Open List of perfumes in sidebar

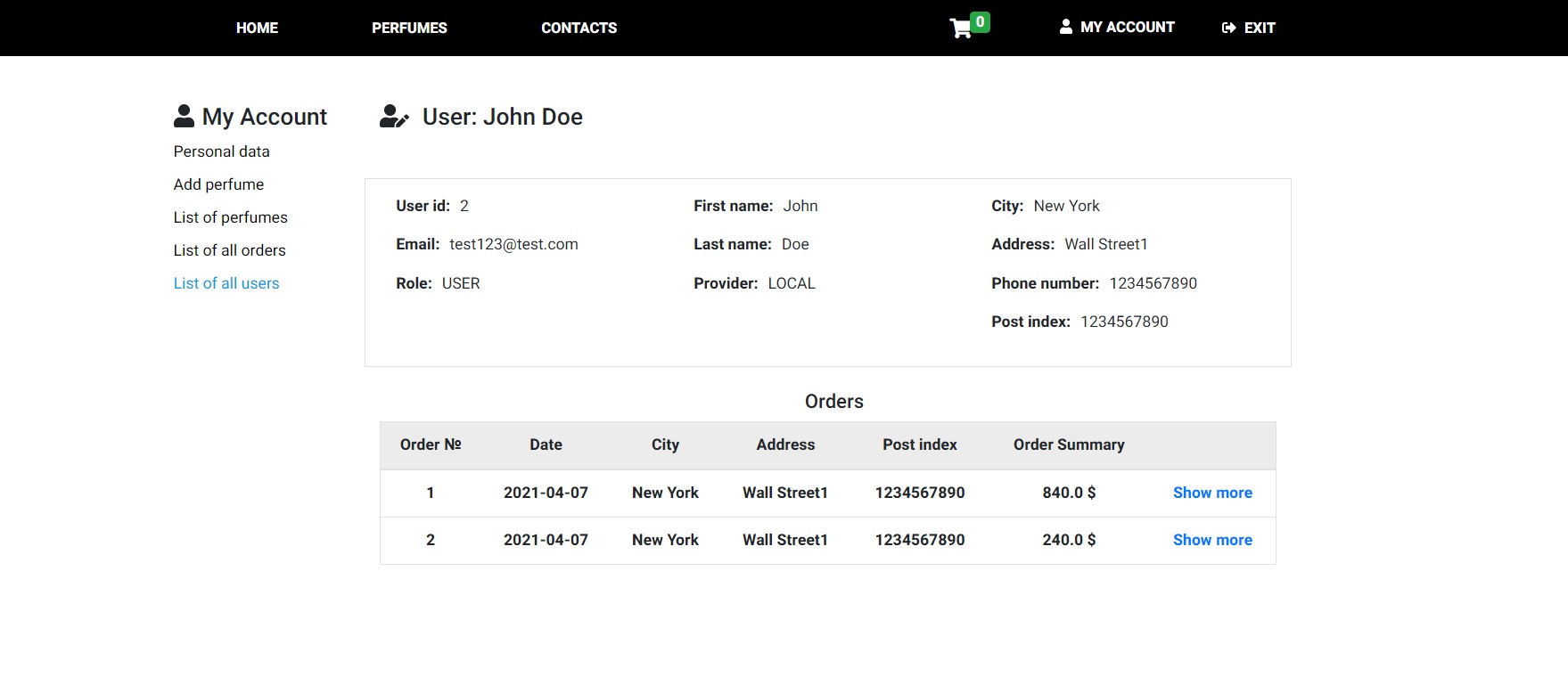tap(230, 217)
